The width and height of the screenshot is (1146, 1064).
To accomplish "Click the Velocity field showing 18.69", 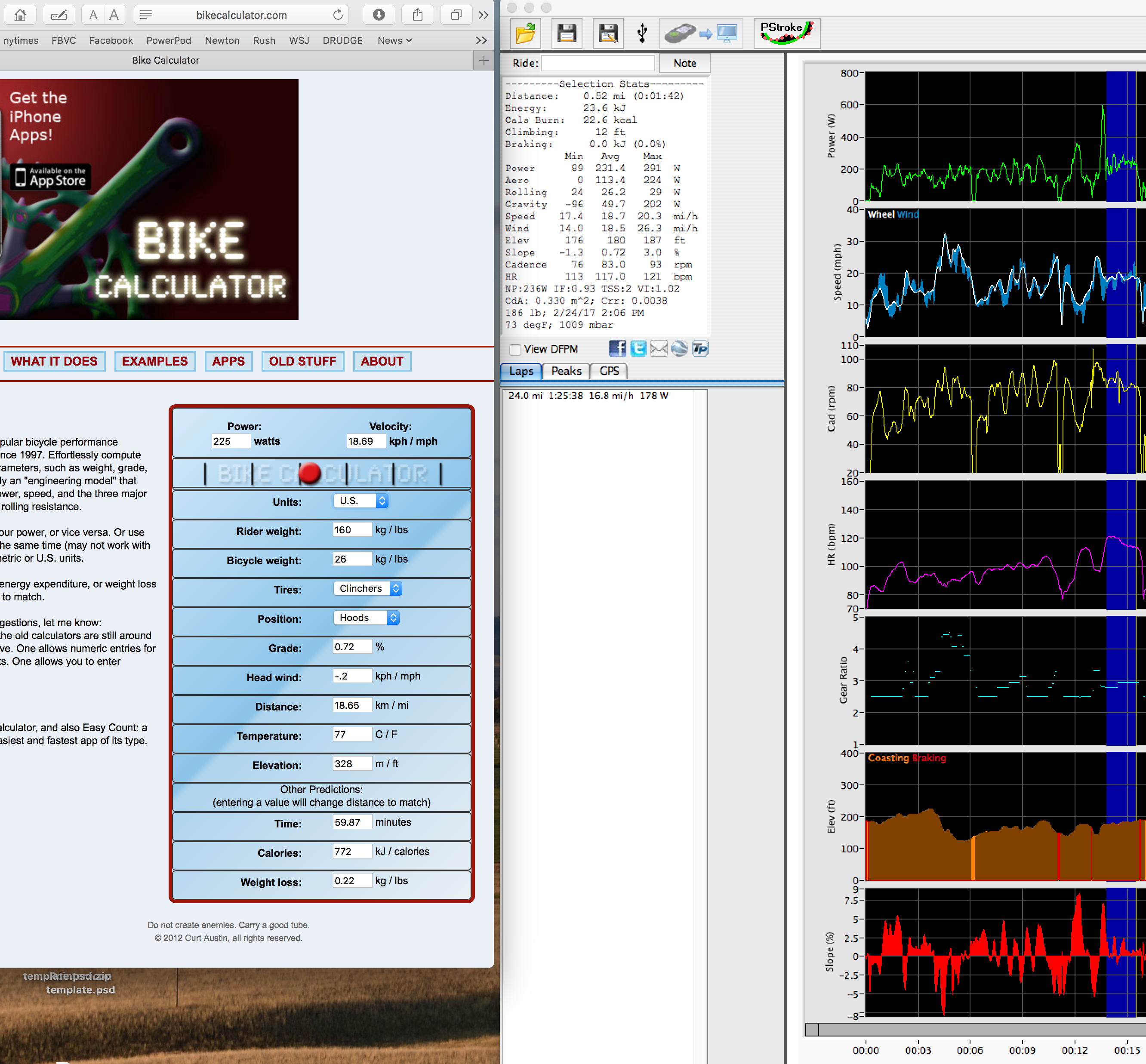I will click(366, 441).
